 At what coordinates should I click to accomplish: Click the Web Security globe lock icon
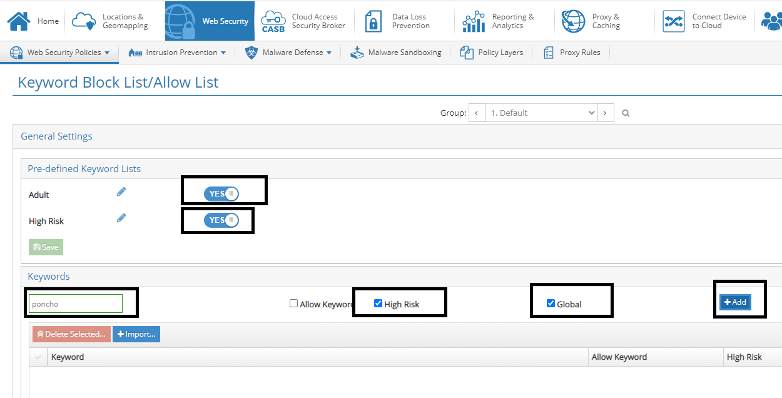(180, 21)
